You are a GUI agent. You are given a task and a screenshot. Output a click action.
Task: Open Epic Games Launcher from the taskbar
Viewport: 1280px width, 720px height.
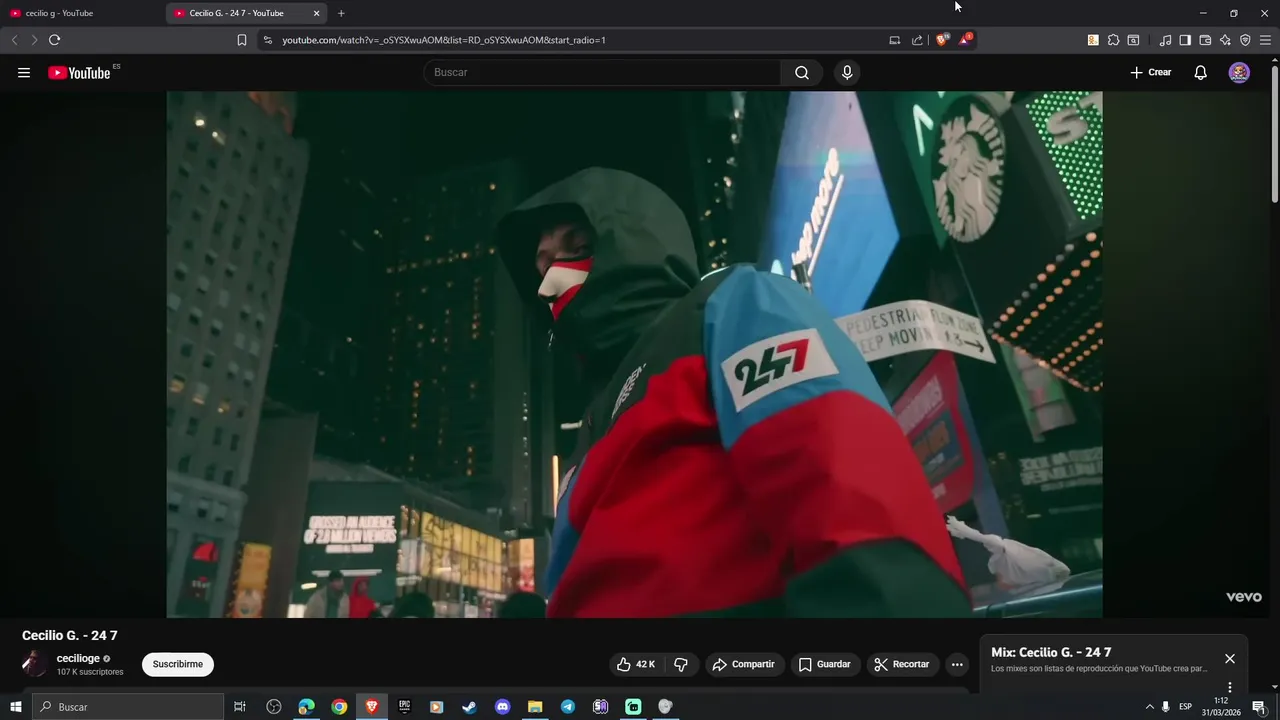point(404,707)
